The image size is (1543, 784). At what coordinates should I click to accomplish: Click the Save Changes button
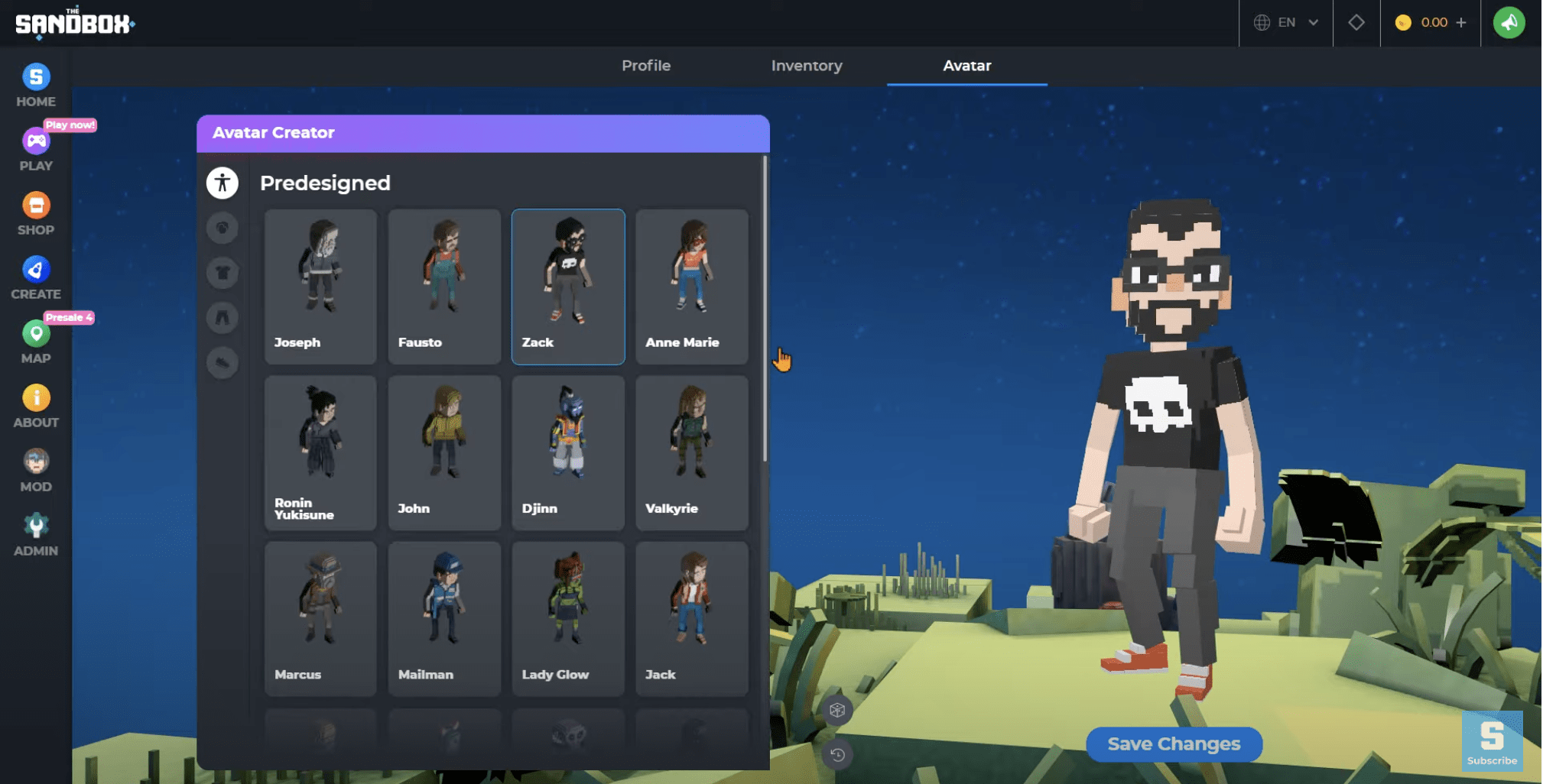coord(1174,744)
